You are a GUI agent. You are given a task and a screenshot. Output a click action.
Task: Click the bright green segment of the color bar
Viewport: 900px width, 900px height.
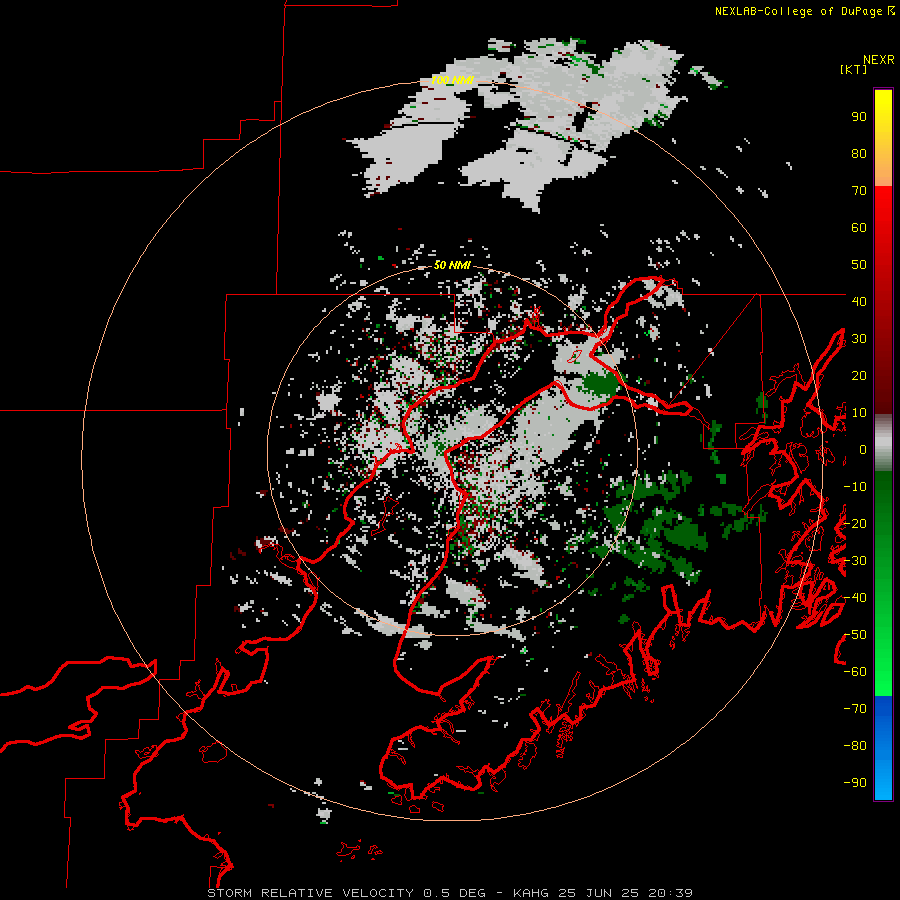883,660
